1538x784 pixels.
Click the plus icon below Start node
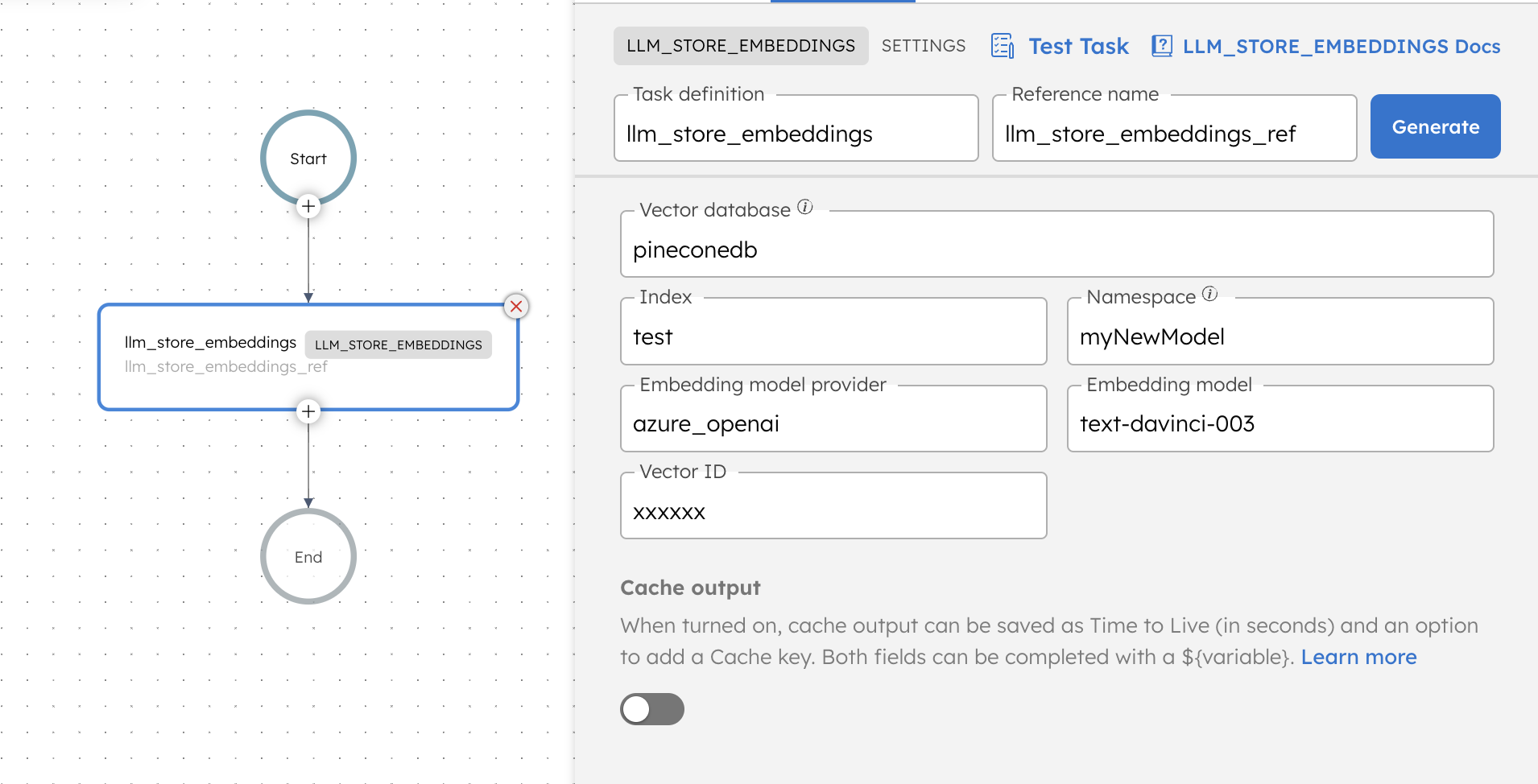tap(308, 206)
